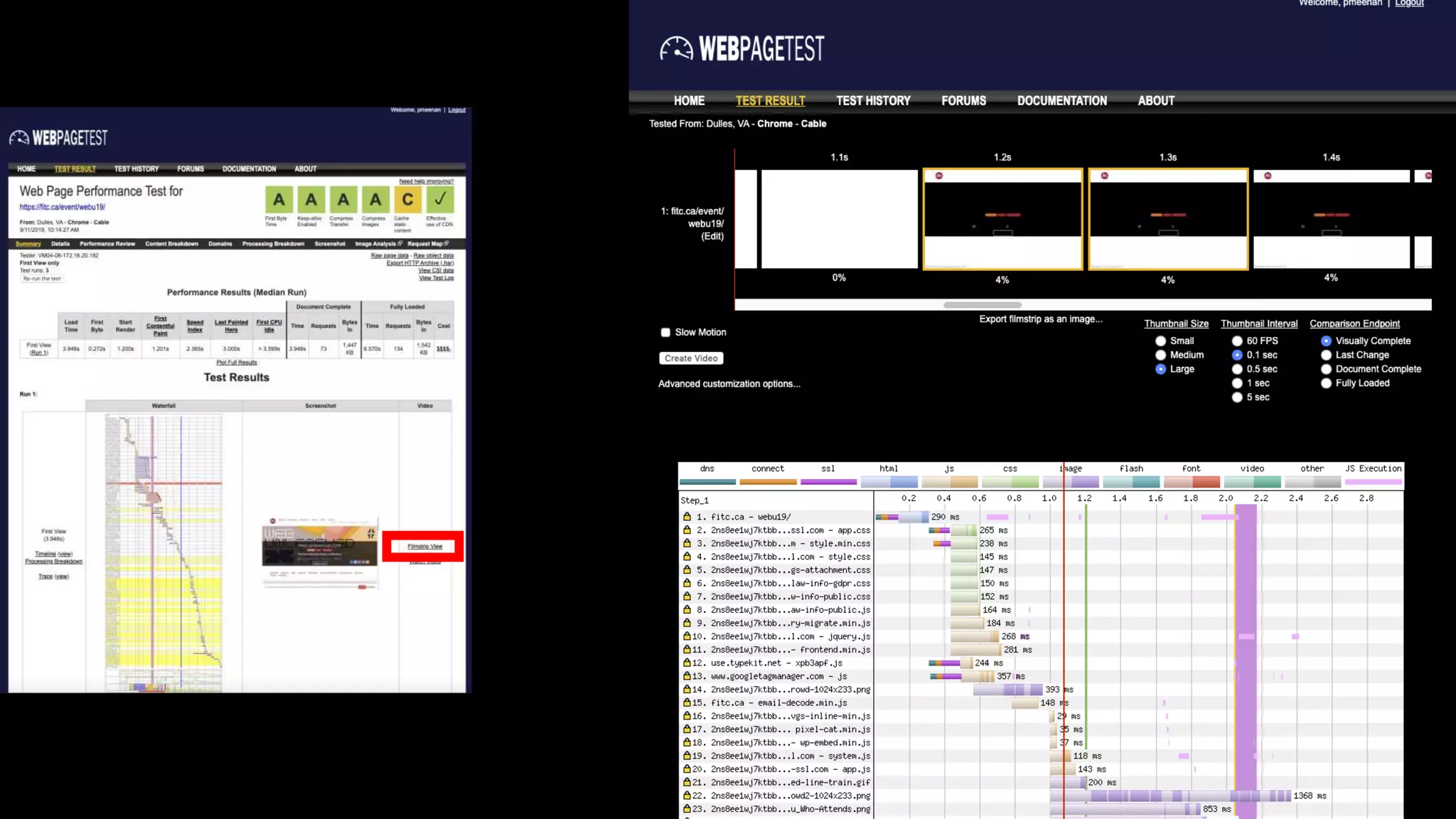
Task: Click lock icon next to request 13 googletagmanager
Action: [x=687, y=676]
